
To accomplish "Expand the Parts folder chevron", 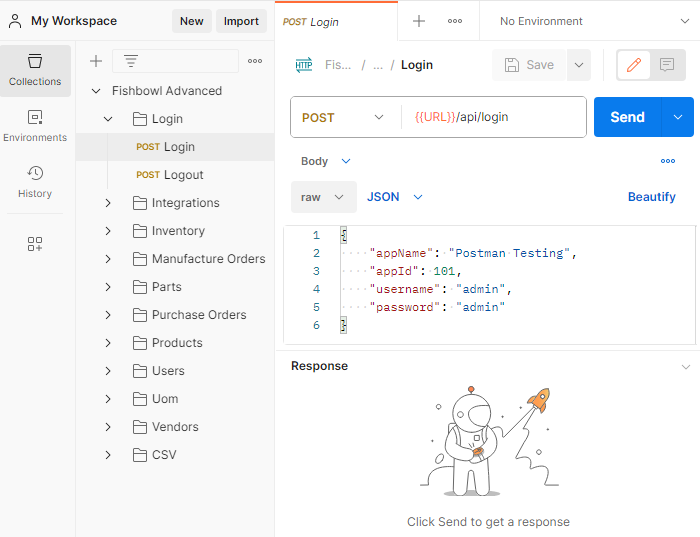I will tap(108, 287).
